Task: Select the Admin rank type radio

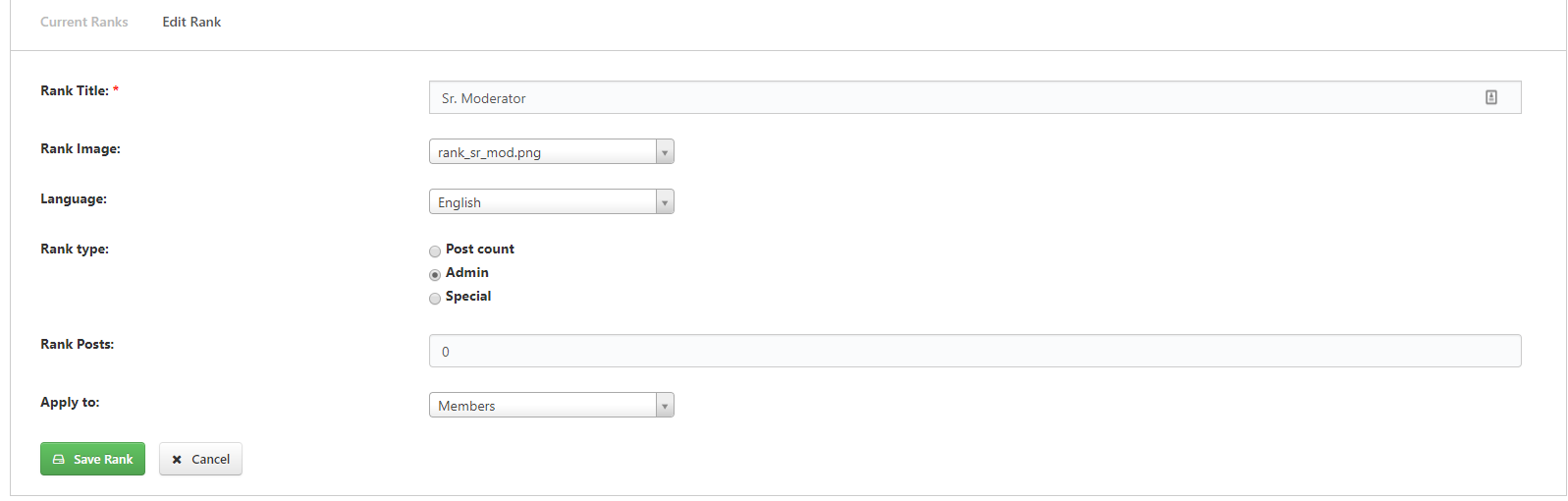Action: [x=435, y=275]
